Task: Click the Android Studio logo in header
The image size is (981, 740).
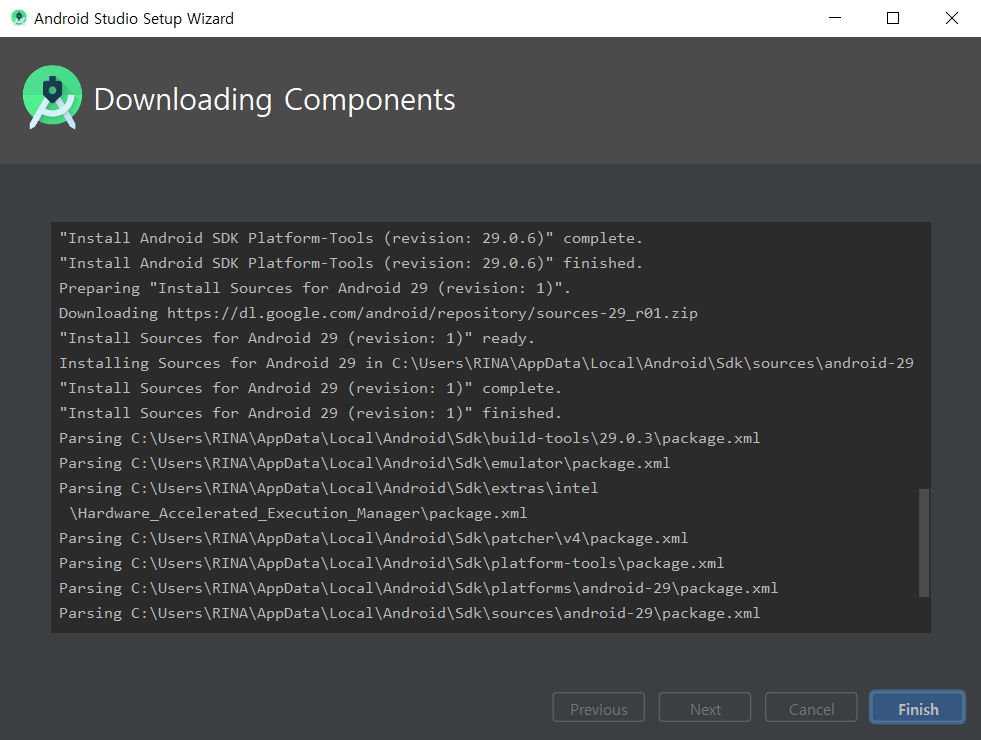Action: pos(53,98)
